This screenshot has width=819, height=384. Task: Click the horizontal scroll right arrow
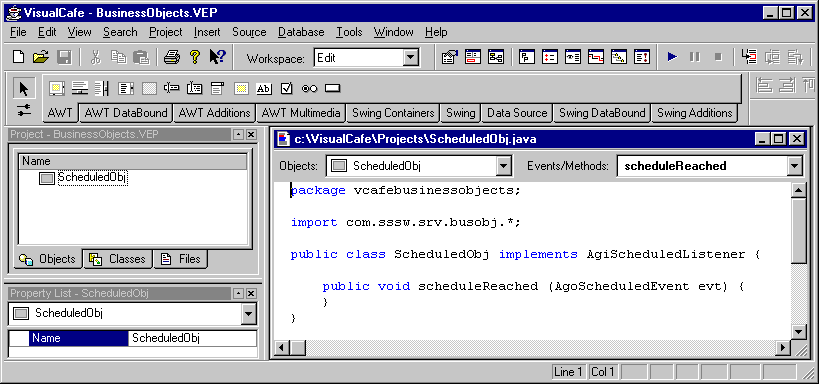(783, 347)
